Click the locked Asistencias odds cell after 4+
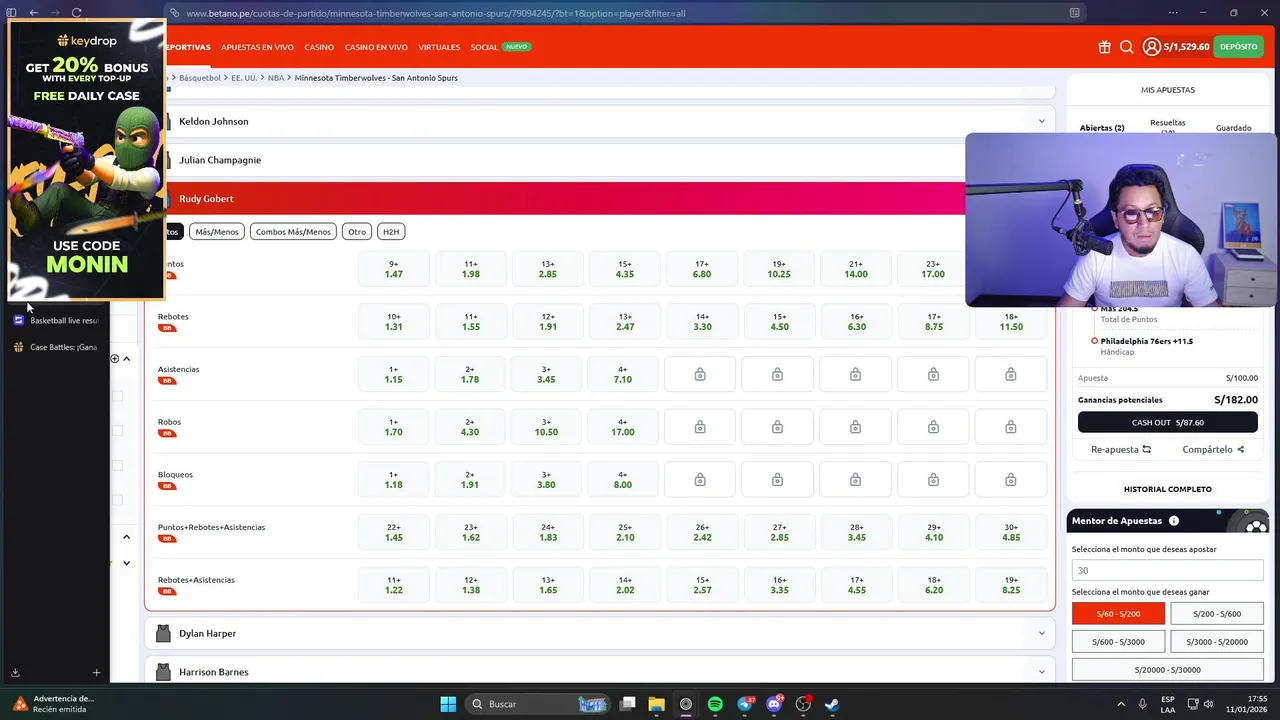The image size is (1280, 720). (700, 374)
